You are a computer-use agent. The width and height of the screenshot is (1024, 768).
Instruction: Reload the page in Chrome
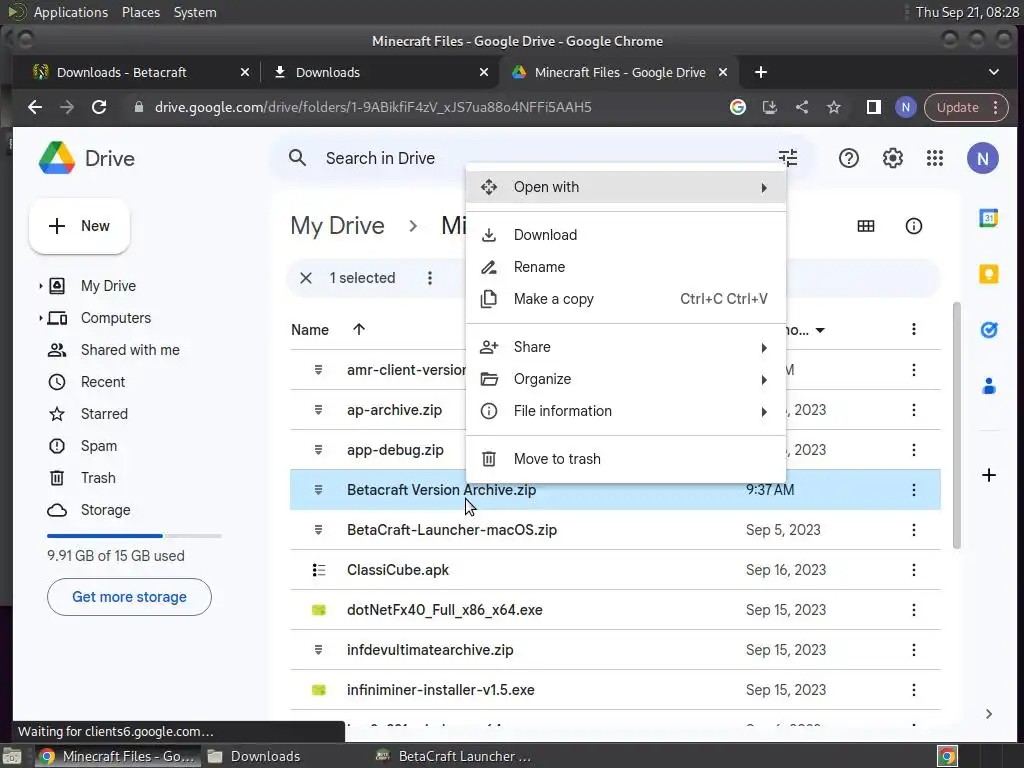[99, 107]
